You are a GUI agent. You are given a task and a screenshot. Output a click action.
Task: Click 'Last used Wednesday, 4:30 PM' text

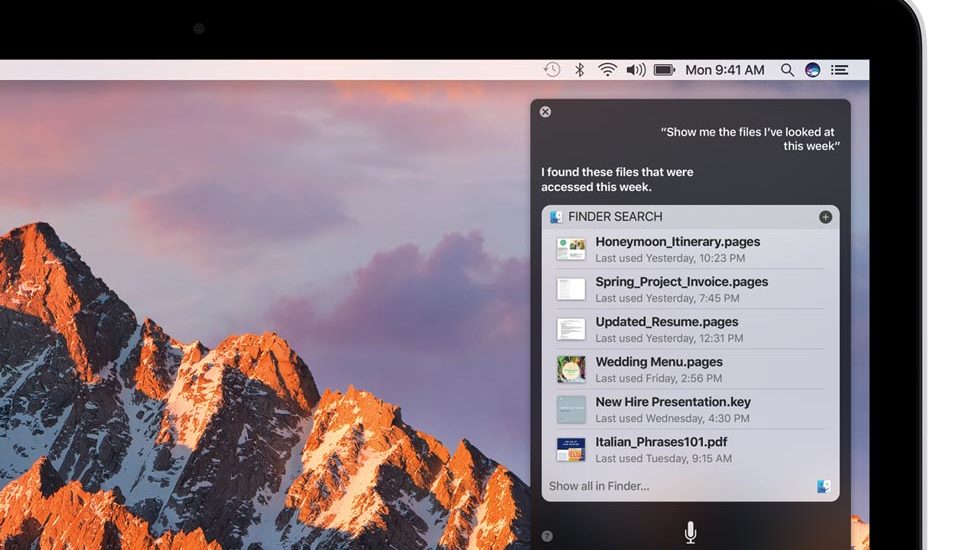point(672,418)
